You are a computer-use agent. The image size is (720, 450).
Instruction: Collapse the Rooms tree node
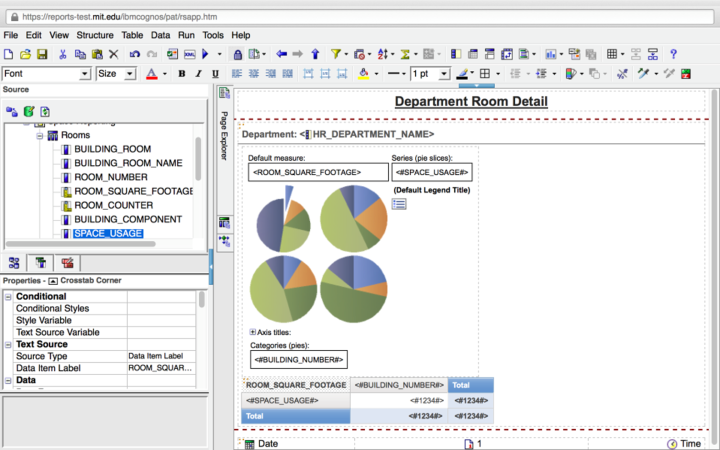coord(41,135)
